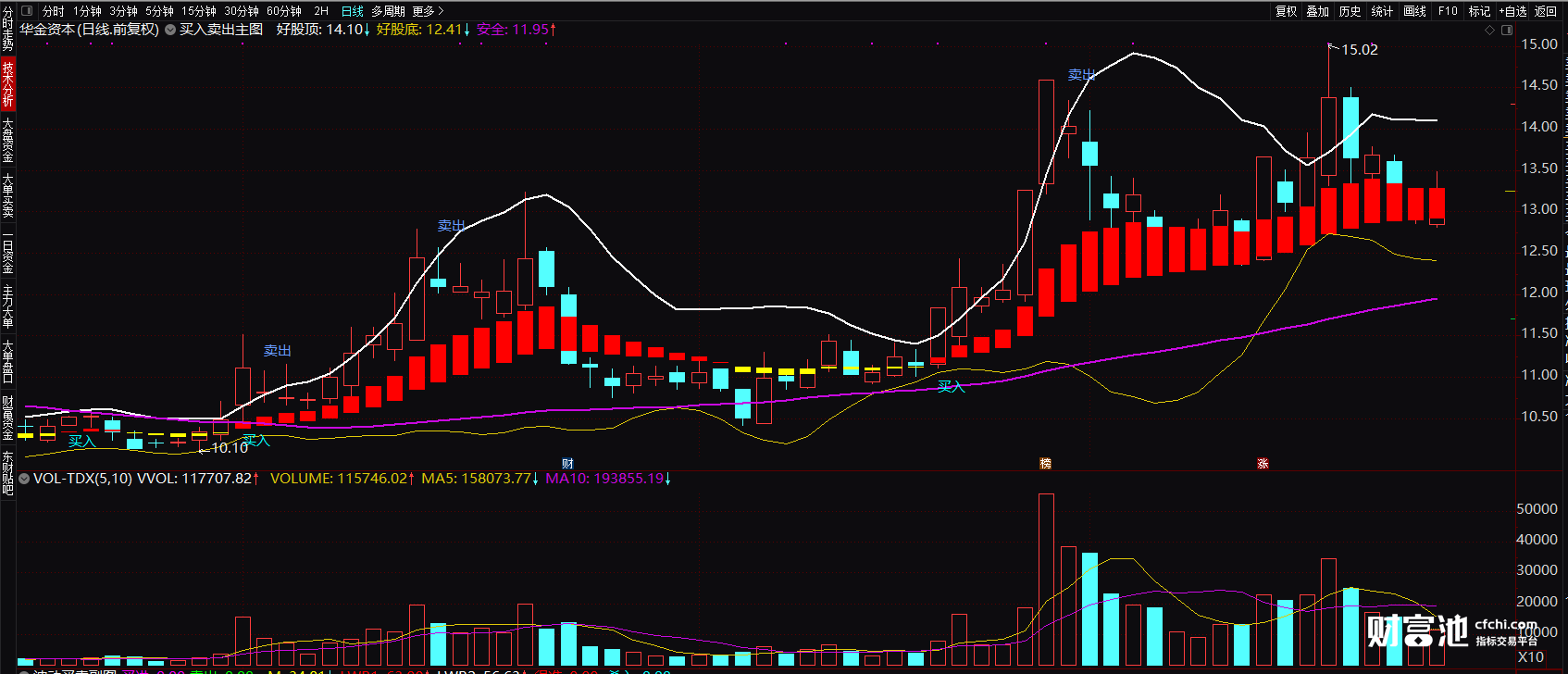Switch to 15分钟 timeframe
1568x674 pixels.
(x=198, y=11)
